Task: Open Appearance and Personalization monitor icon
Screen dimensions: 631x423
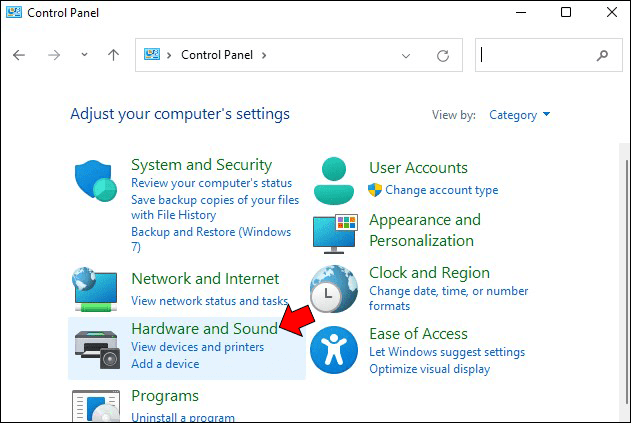Action: pos(335,231)
